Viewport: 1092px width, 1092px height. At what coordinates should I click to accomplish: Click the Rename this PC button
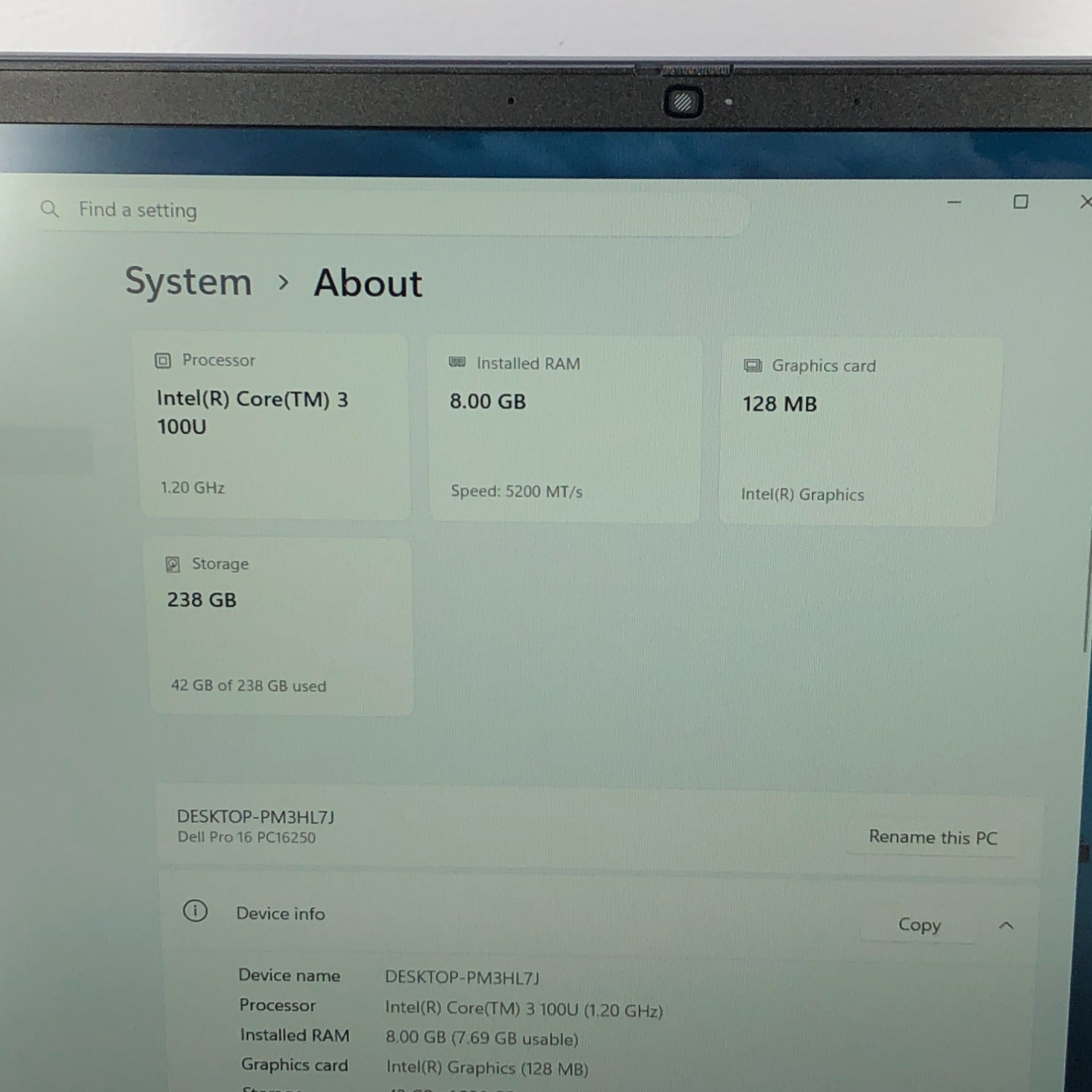click(x=933, y=837)
